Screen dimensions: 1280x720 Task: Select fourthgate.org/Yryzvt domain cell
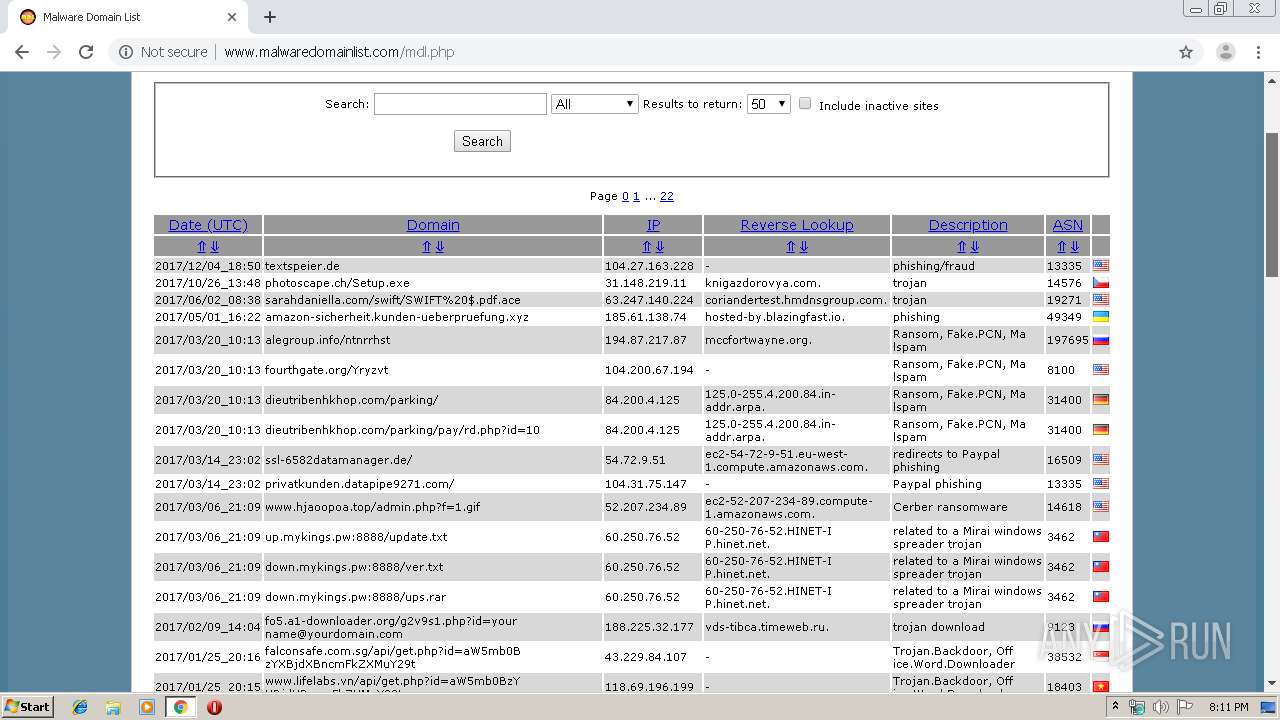pyautogui.click(x=432, y=370)
